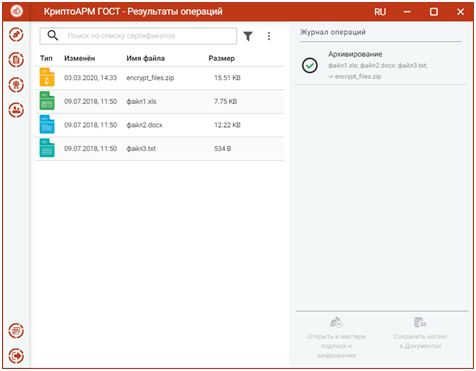Click the docx file type icon
This screenshot has width=476, height=371.
pyautogui.click(x=47, y=125)
